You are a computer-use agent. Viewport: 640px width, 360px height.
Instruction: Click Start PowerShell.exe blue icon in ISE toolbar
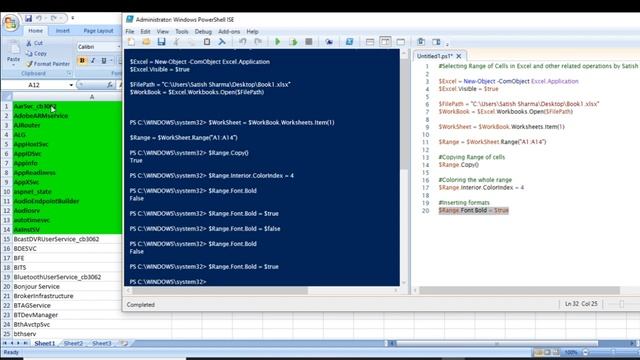point(349,42)
